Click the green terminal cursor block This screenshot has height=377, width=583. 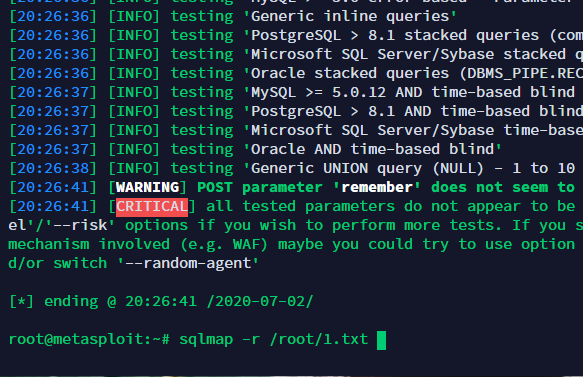[381, 340]
